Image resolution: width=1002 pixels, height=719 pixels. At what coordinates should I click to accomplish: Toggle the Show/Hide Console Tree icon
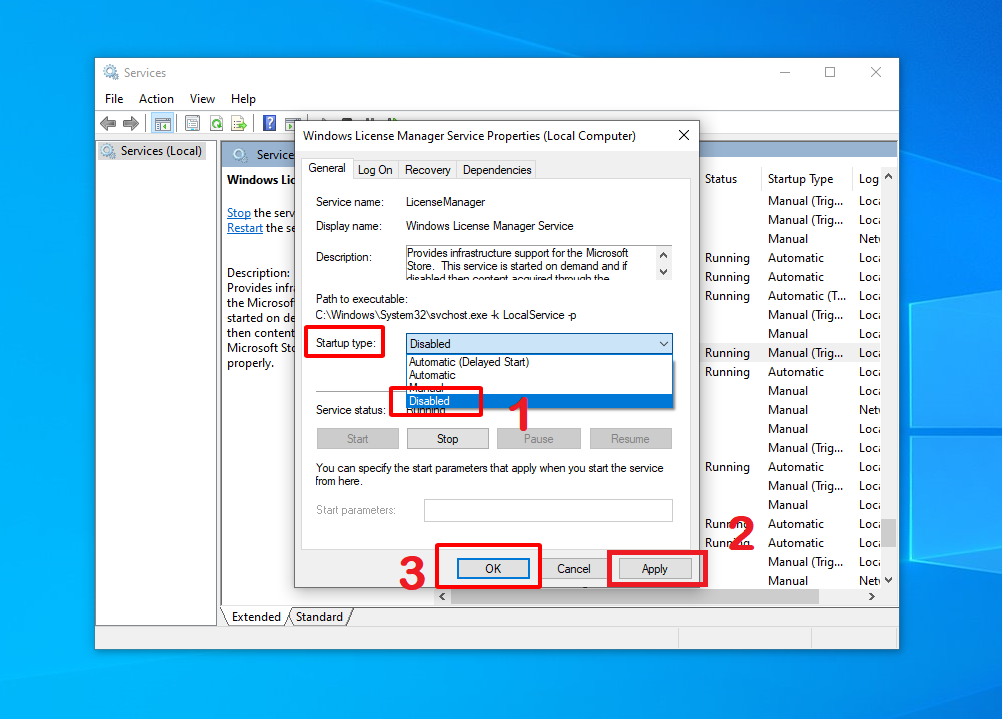tap(163, 123)
